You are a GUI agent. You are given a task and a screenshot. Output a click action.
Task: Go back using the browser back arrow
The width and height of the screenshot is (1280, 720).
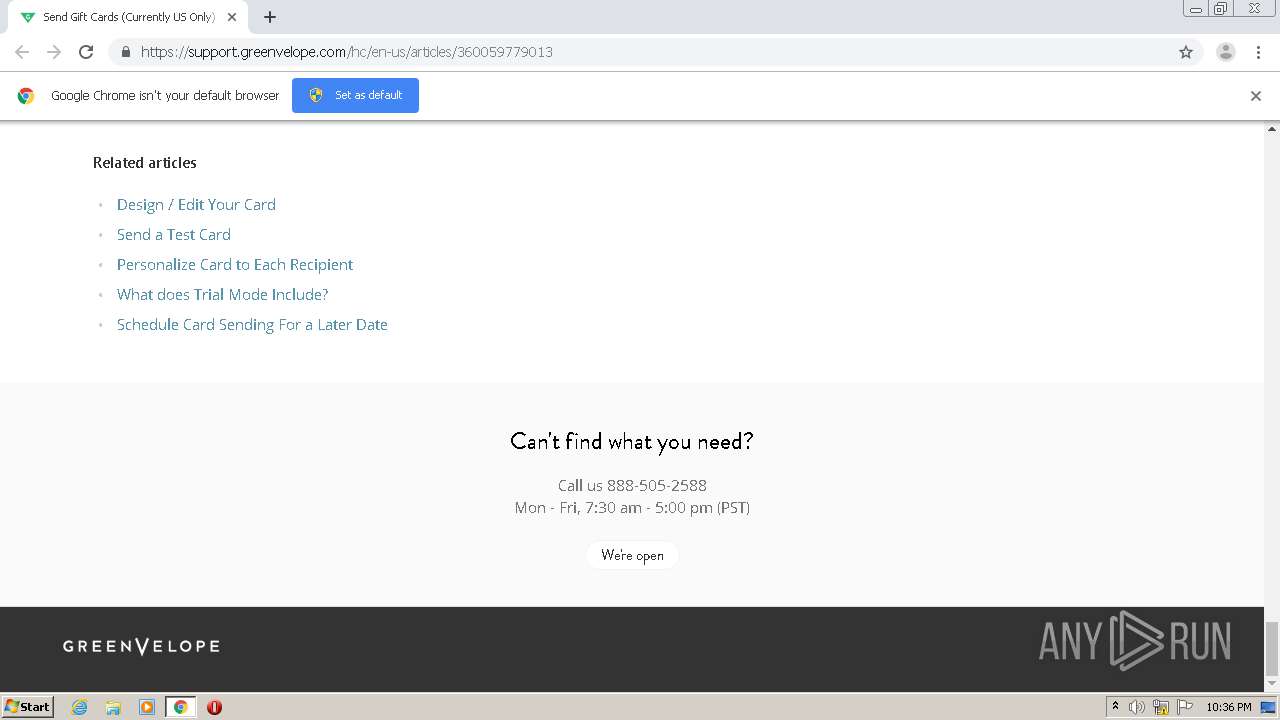click(22, 52)
